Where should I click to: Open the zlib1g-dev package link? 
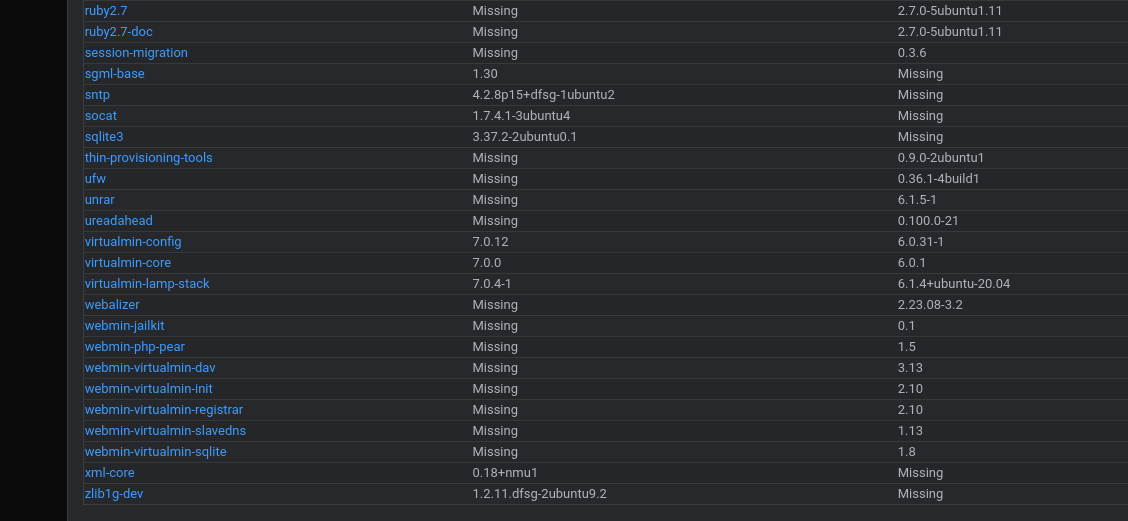pos(114,494)
